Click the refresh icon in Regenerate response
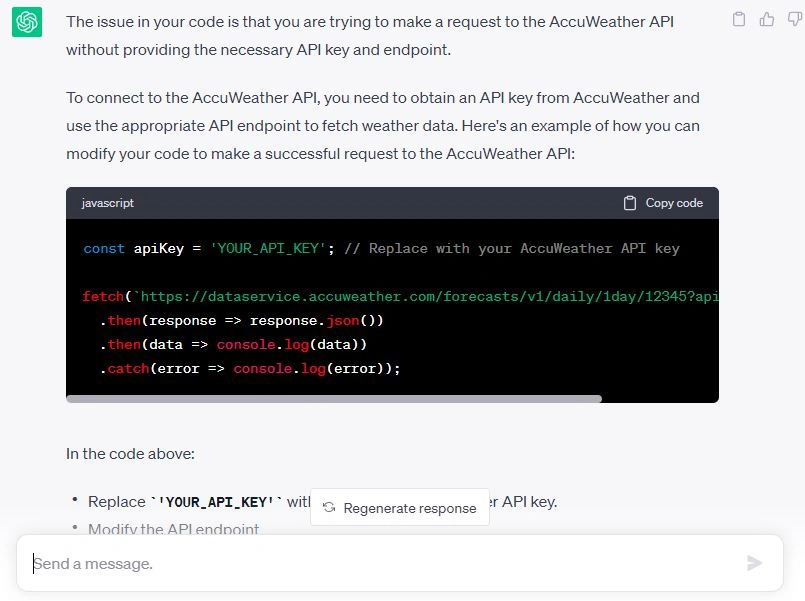The width and height of the screenshot is (805, 601). click(329, 507)
